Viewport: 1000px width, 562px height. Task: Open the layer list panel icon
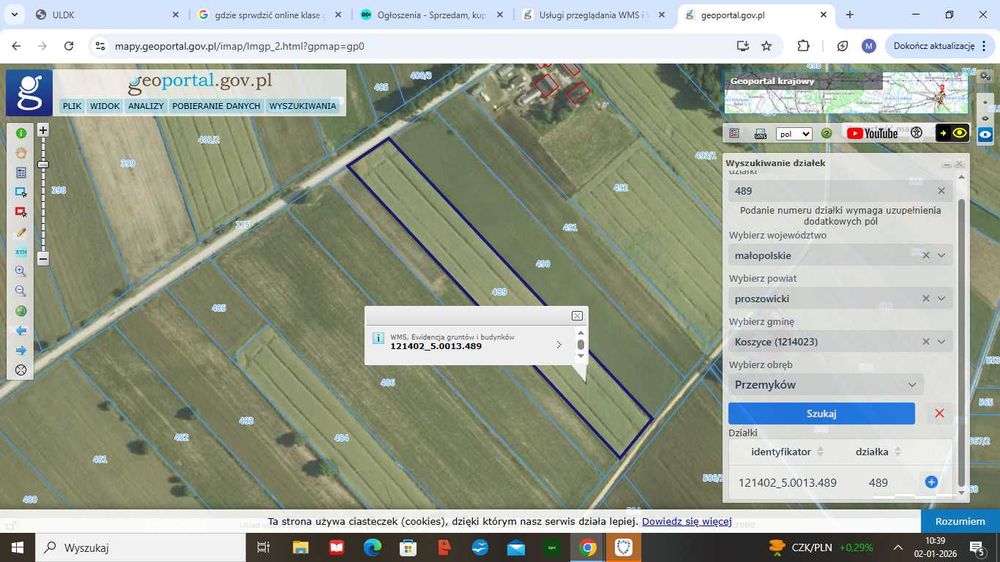point(734,133)
